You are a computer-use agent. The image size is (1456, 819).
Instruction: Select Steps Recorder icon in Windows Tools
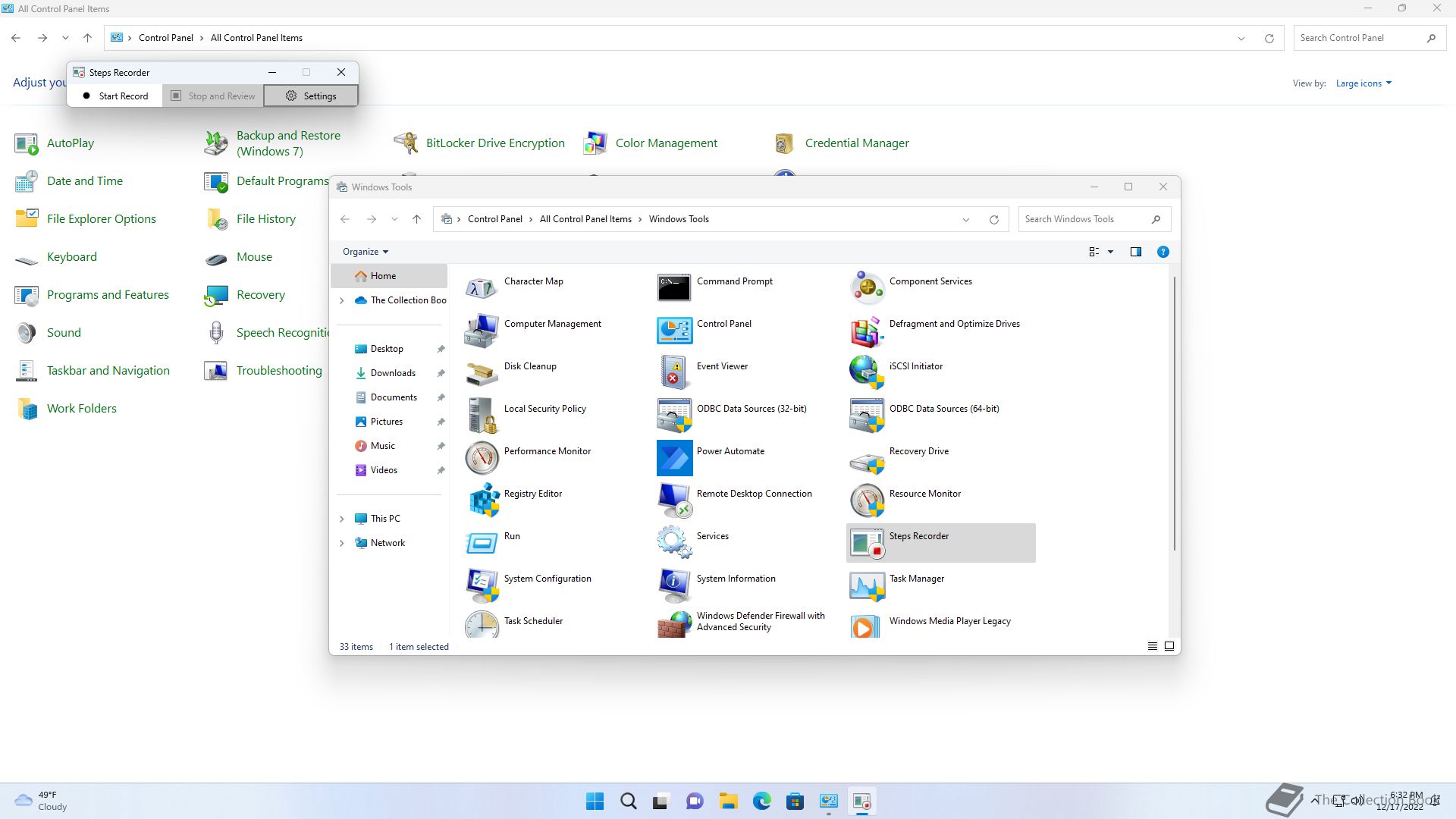click(x=867, y=542)
